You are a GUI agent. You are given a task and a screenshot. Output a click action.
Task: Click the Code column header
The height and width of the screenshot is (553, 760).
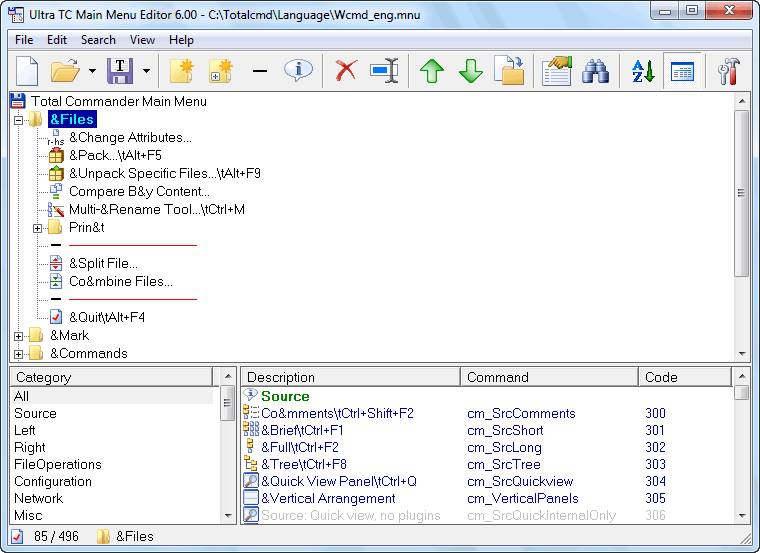(x=685, y=377)
